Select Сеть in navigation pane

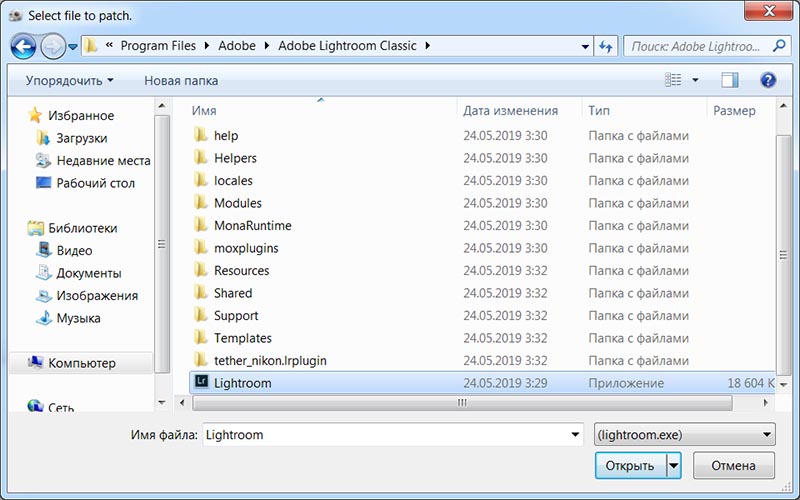coord(61,407)
